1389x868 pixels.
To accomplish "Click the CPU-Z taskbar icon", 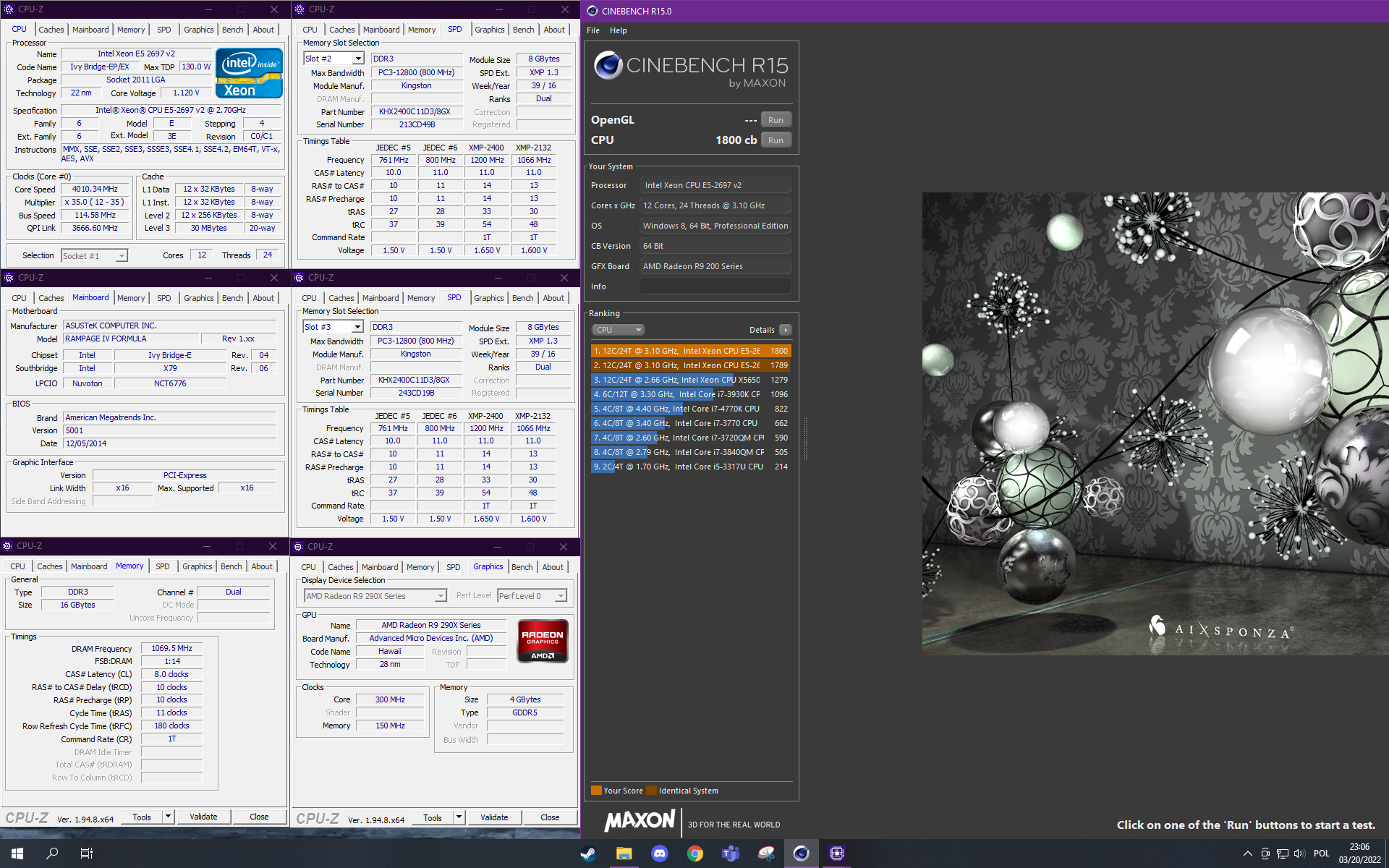I will pos(836,854).
